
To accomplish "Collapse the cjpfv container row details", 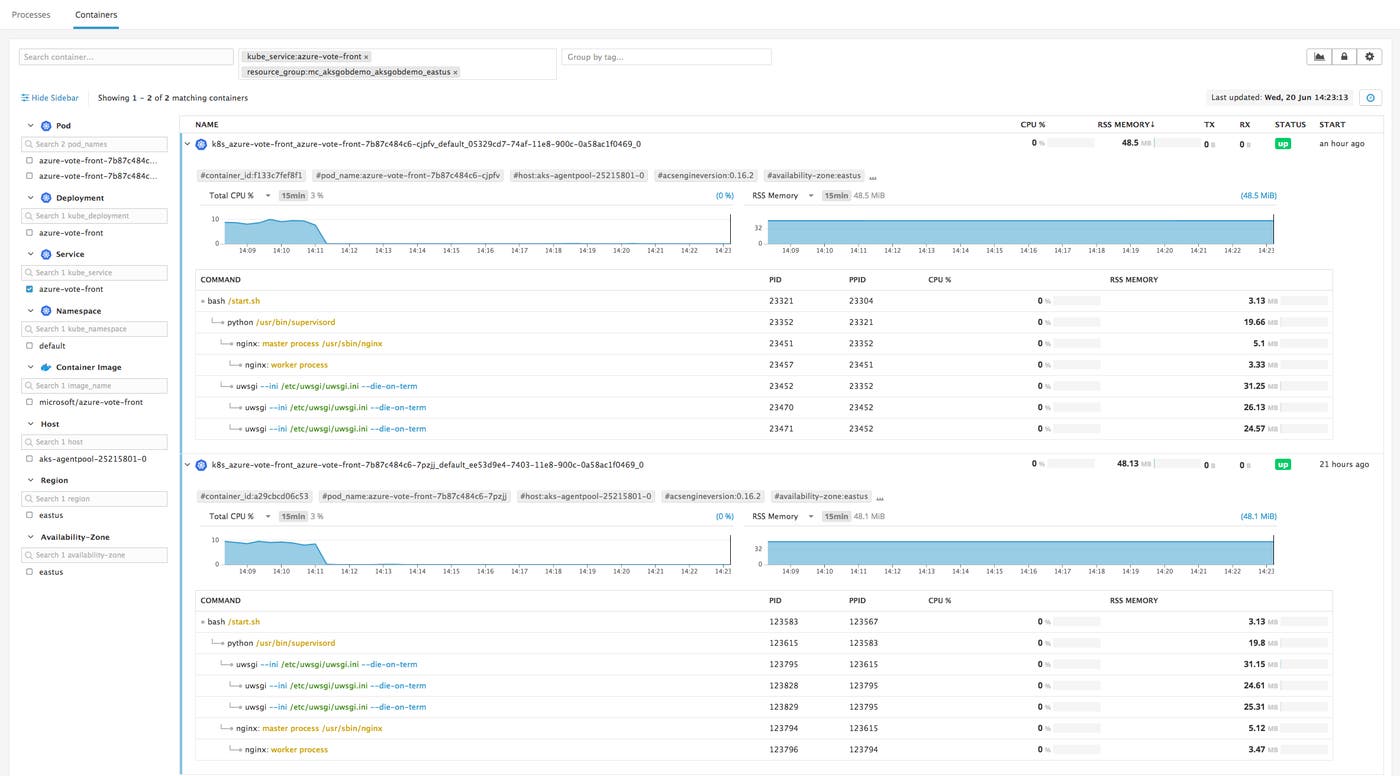I will point(188,144).
